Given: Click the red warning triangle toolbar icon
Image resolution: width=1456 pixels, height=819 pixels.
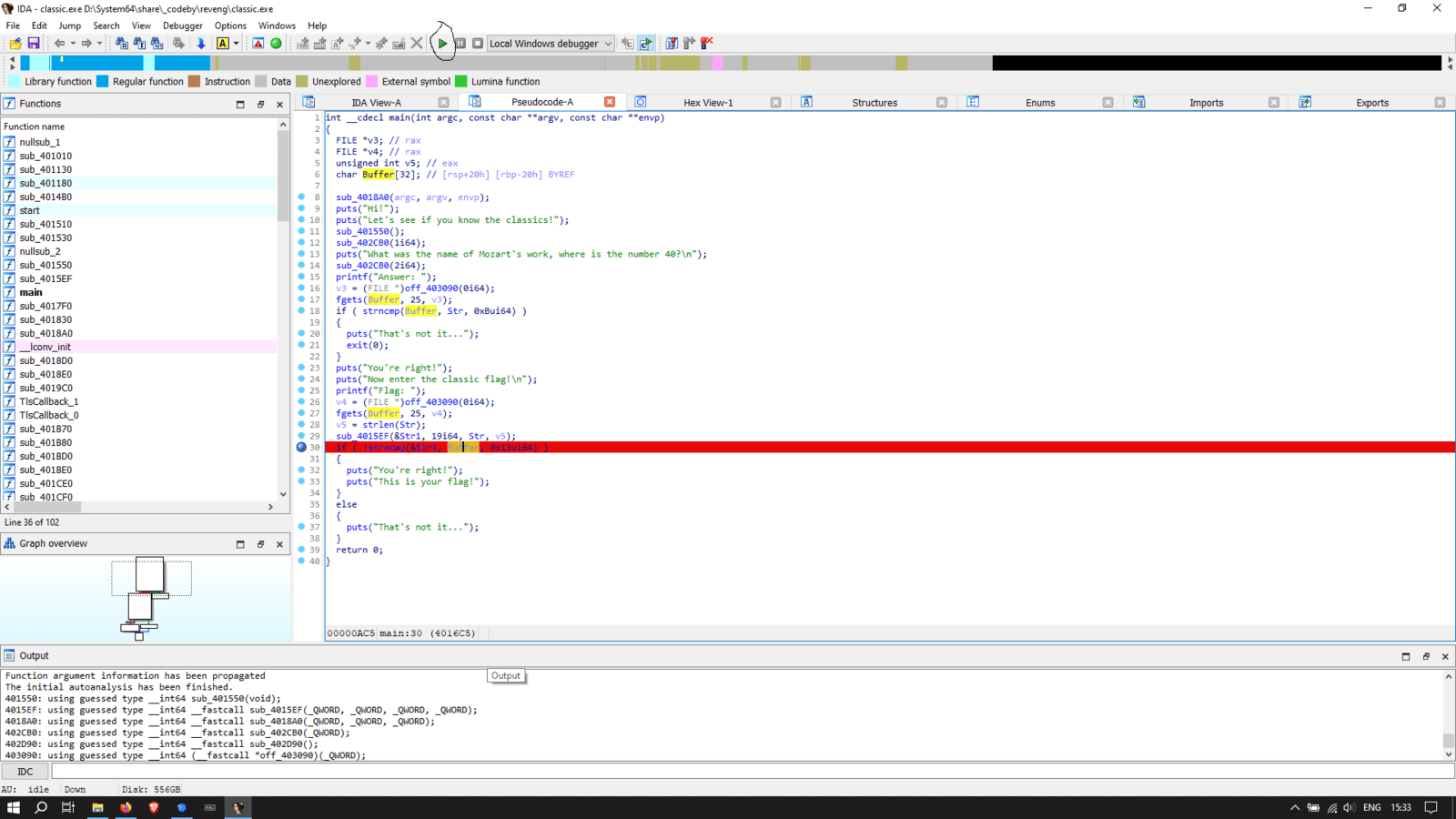Looking at the screenshot, I should click(258, 44).
